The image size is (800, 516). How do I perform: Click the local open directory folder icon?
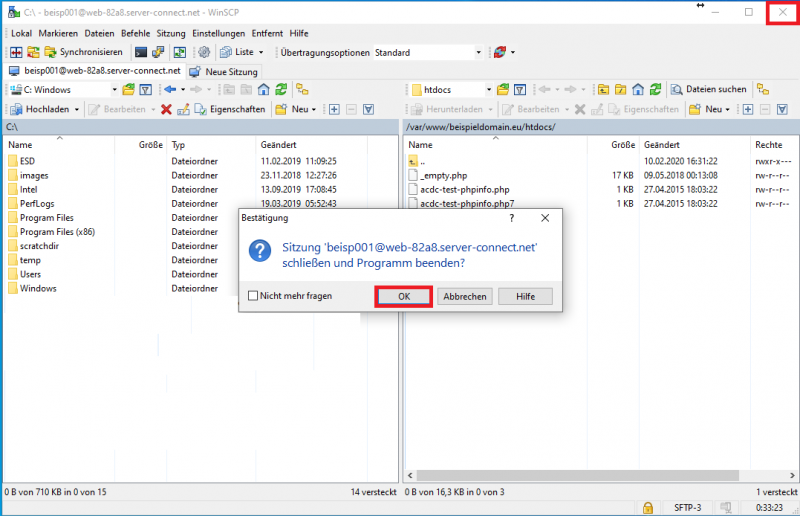click(x=129, y=90)
